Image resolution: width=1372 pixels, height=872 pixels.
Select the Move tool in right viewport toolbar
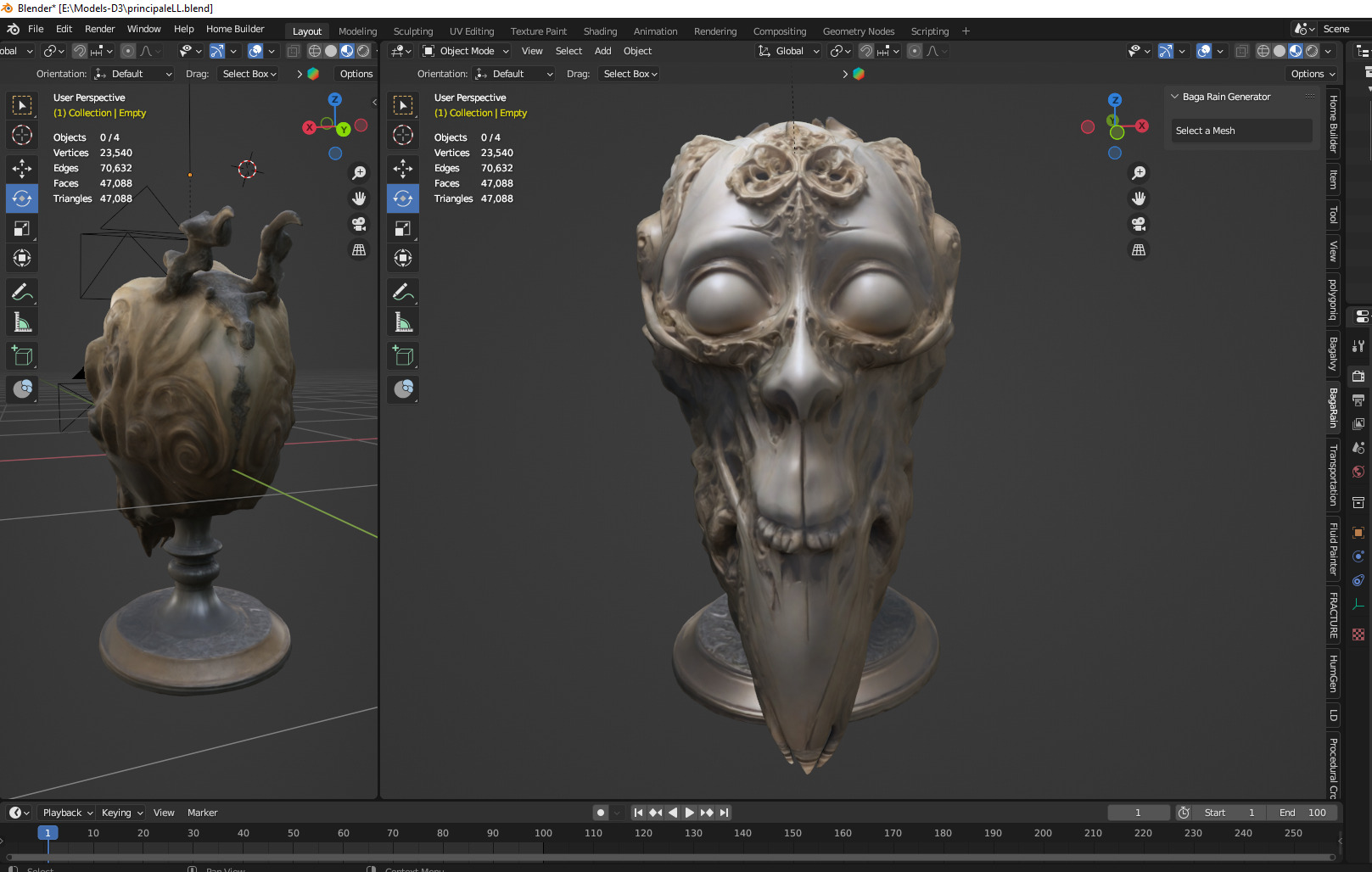pyautogui.click(x=403, y=169)
